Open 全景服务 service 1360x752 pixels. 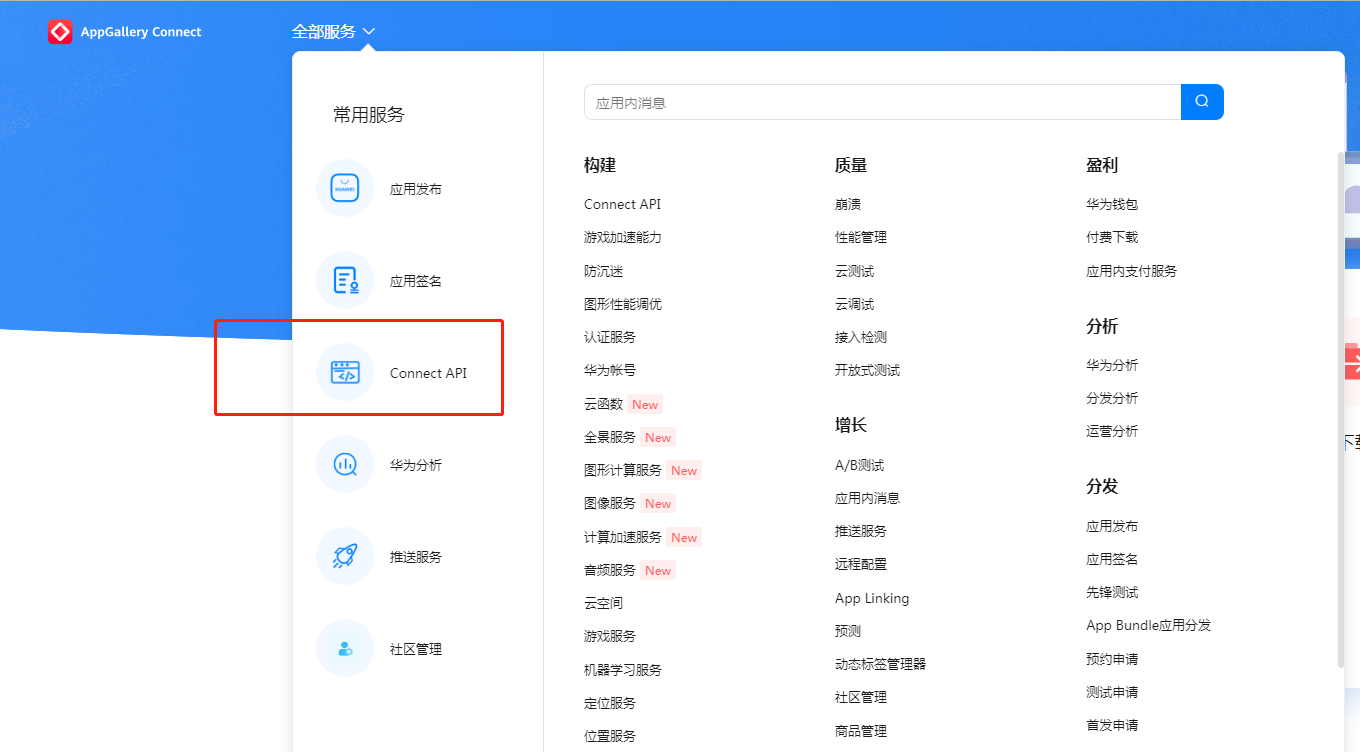[610, 437]
